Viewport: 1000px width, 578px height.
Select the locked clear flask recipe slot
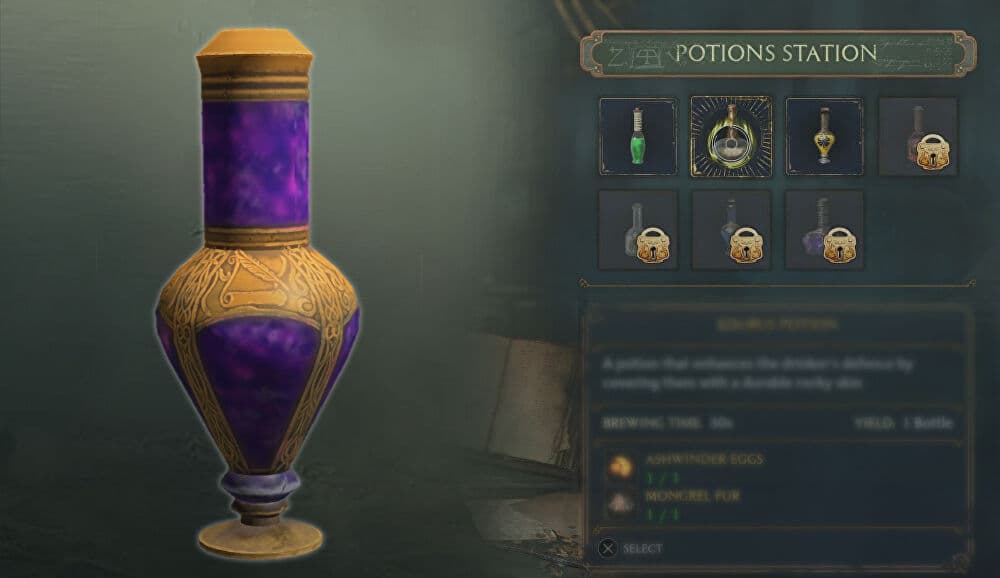[638, 230]
